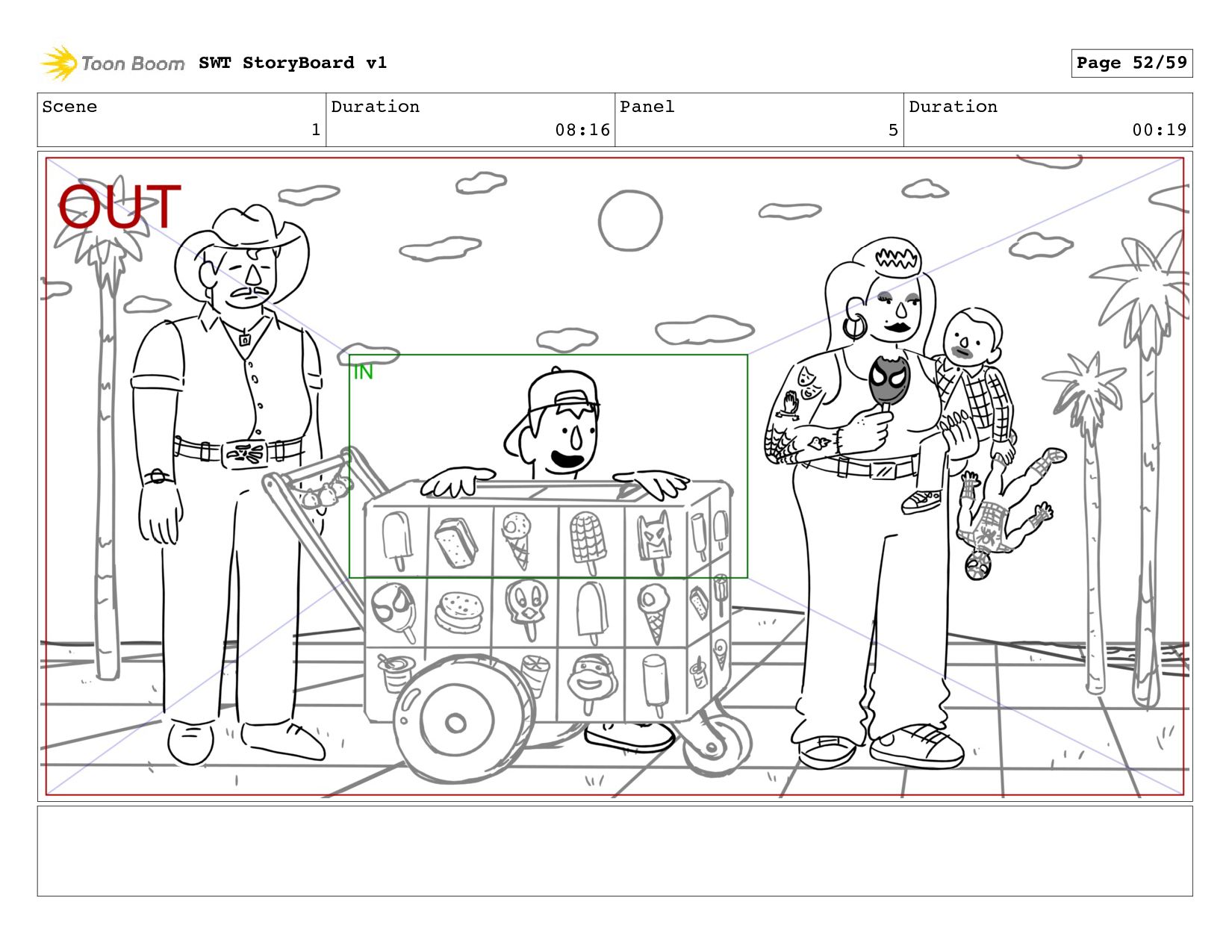Image resolution: width=1232 pixels, height=952 pixels.
Task: Click the Duration label above 08:16
Action: (375, 107)
